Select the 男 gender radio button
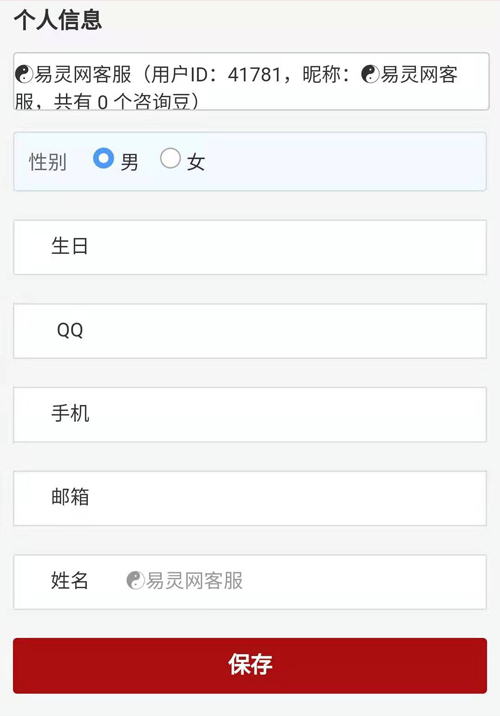Screen dimensions: 500x716 (x=103, y=158)
